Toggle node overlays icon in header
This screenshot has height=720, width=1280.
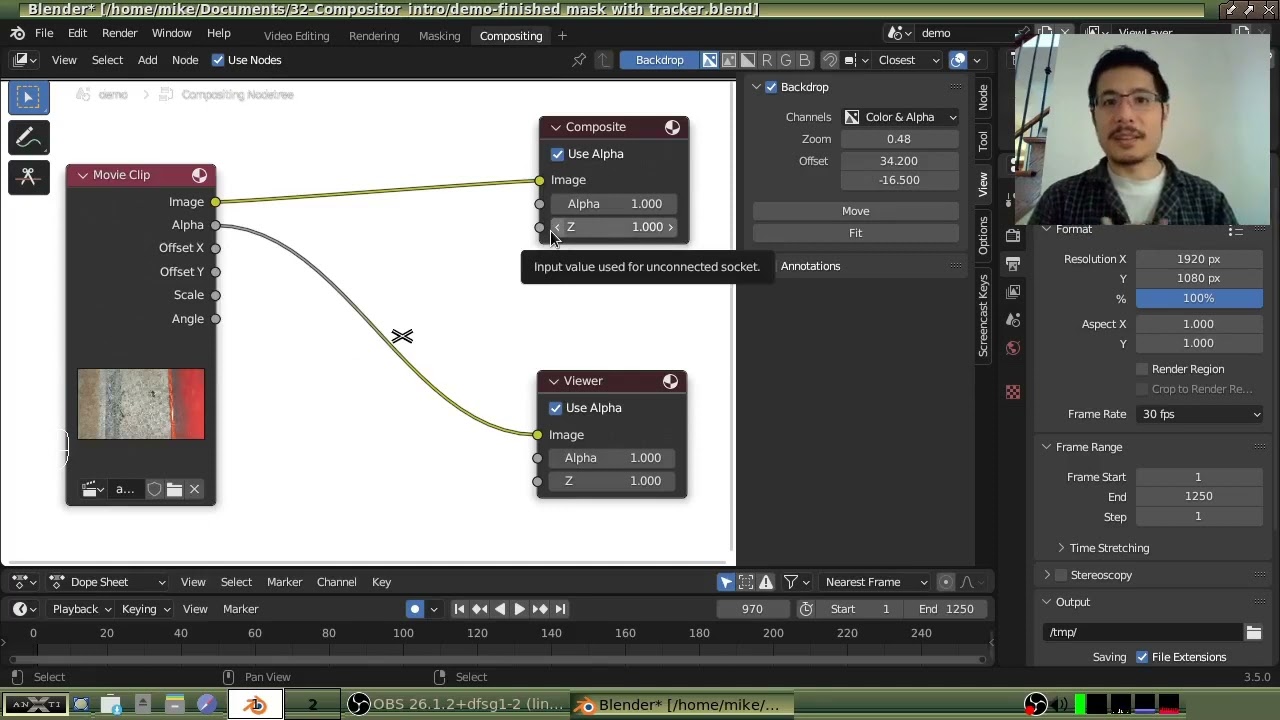(958, 60)
